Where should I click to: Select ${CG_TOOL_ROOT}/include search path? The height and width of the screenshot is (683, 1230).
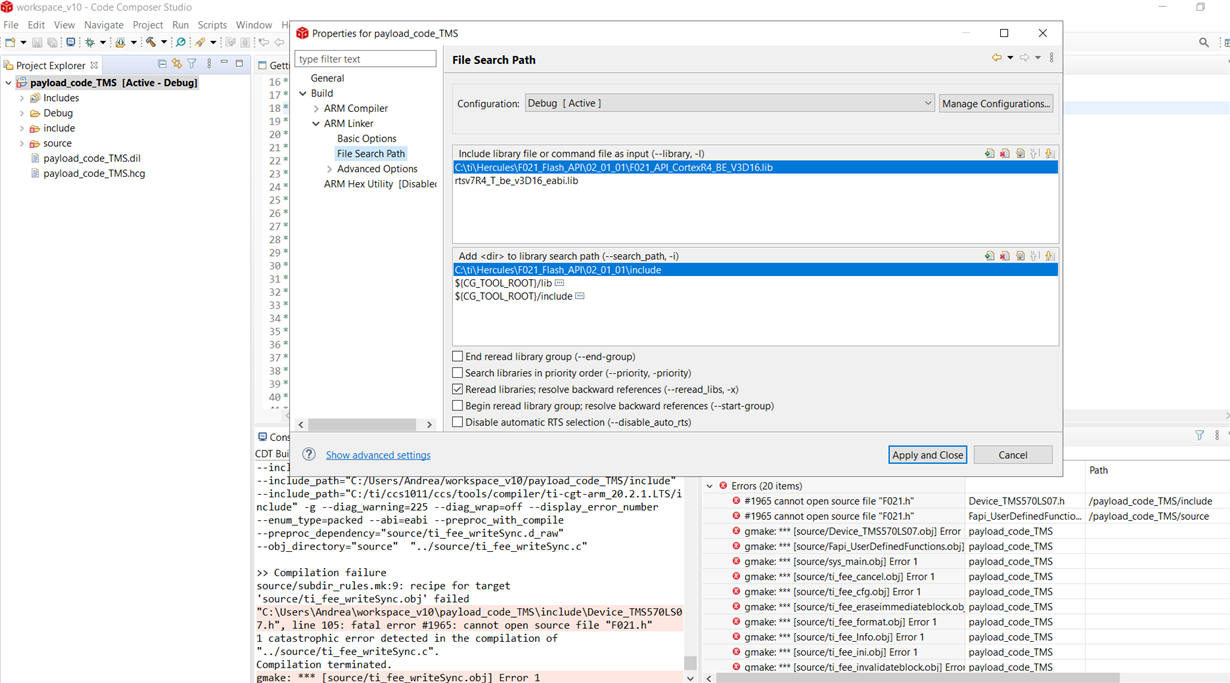(513, 296)
